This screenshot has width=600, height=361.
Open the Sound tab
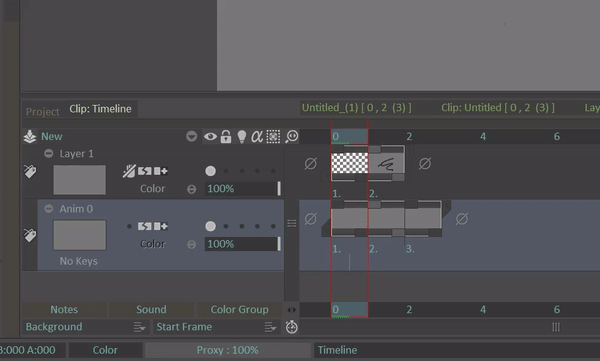point(152,309)
